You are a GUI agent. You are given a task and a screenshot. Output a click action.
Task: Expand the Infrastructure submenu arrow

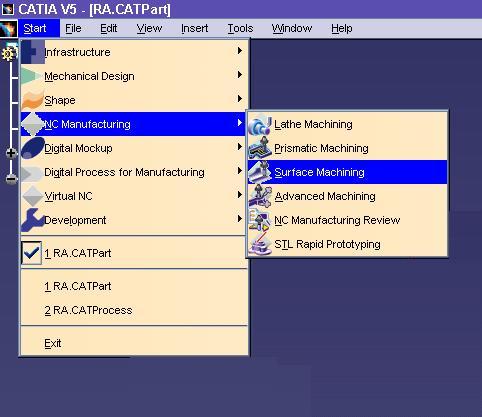pos(239,51)
